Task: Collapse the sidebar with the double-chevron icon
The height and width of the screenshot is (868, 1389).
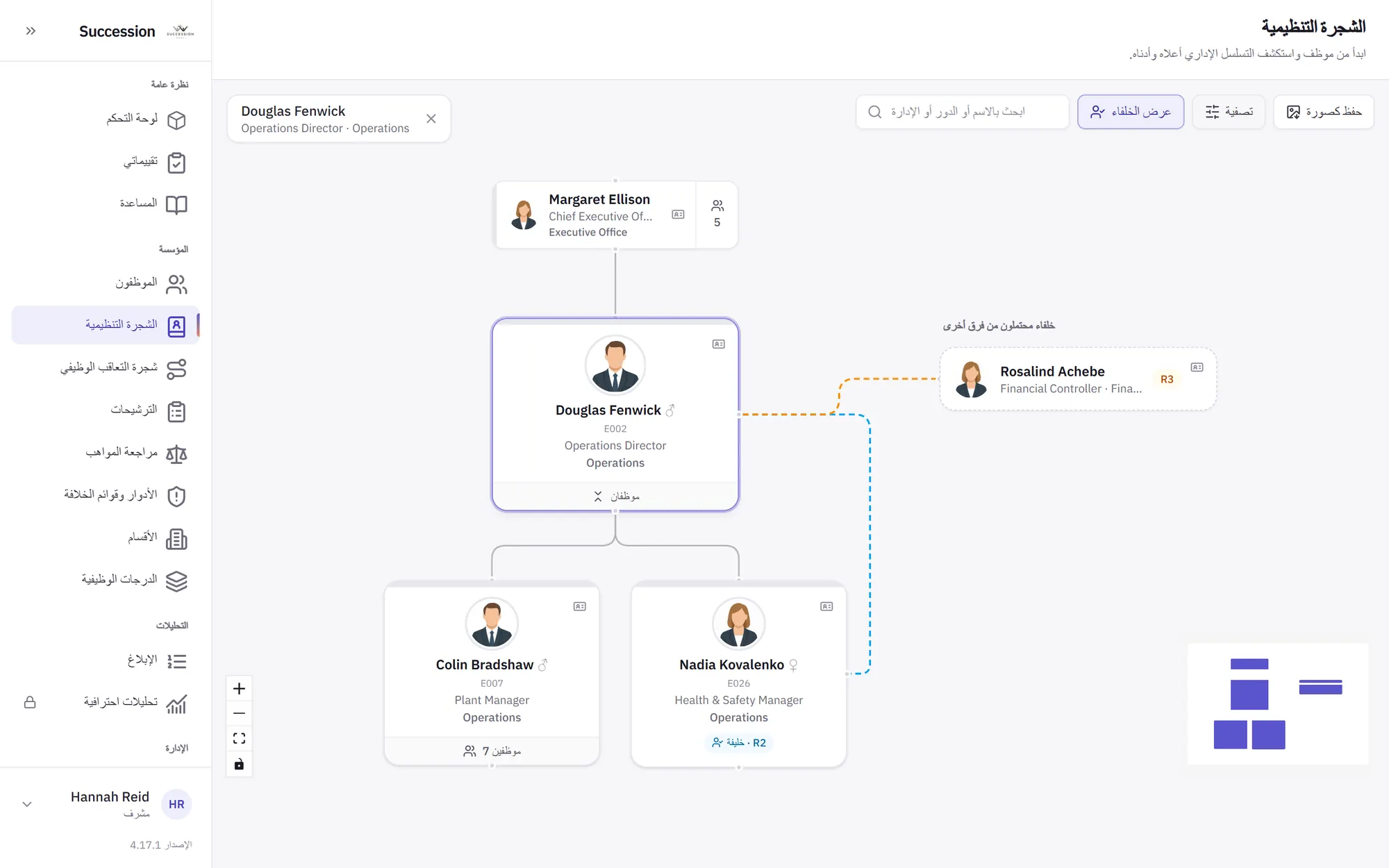Action: pos(31,31)
